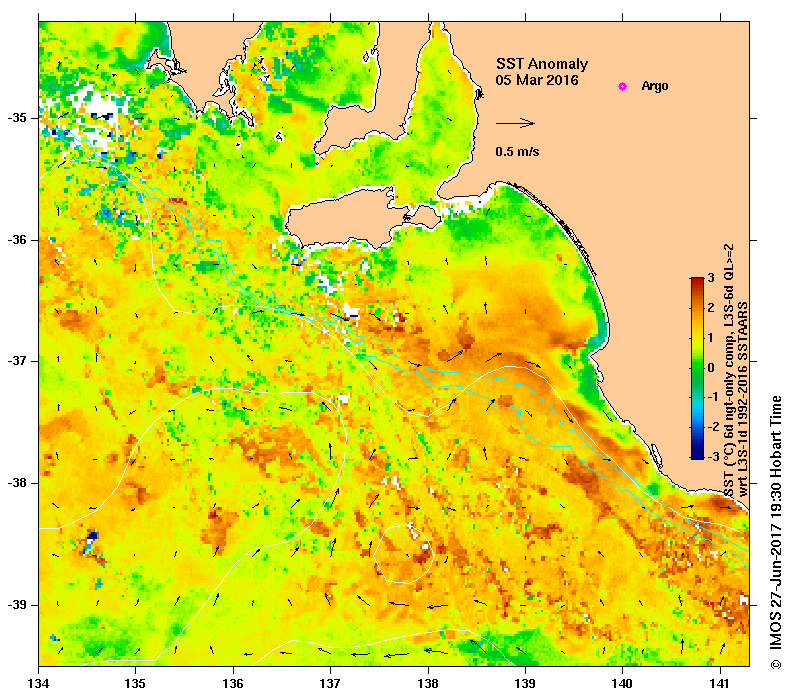
Task: Click the 'wrt L3S-1d 1992-2016 SSTAARS' caption
Action: tap(743, 400)
